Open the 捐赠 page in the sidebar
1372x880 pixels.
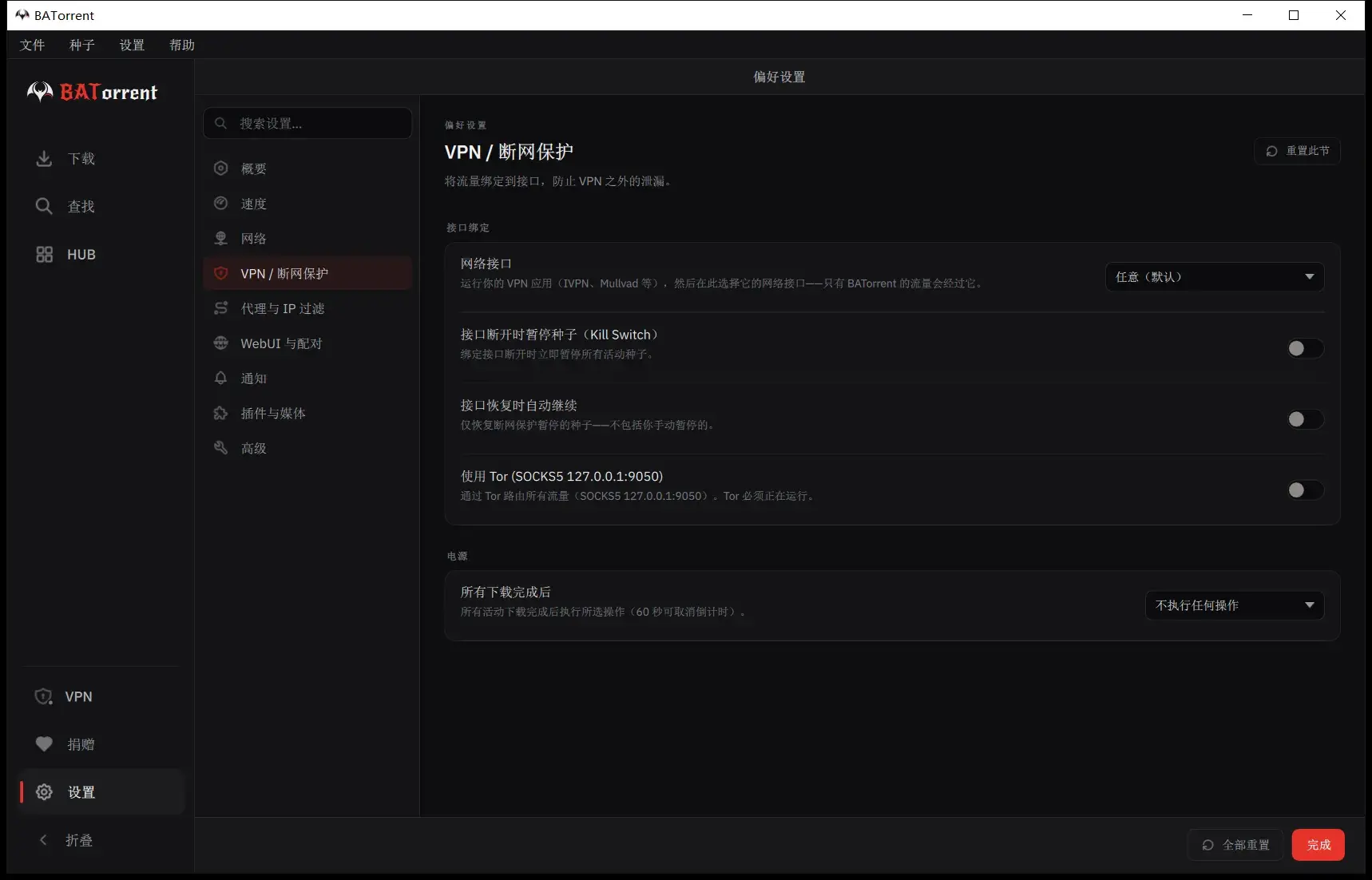pos(101,744)
